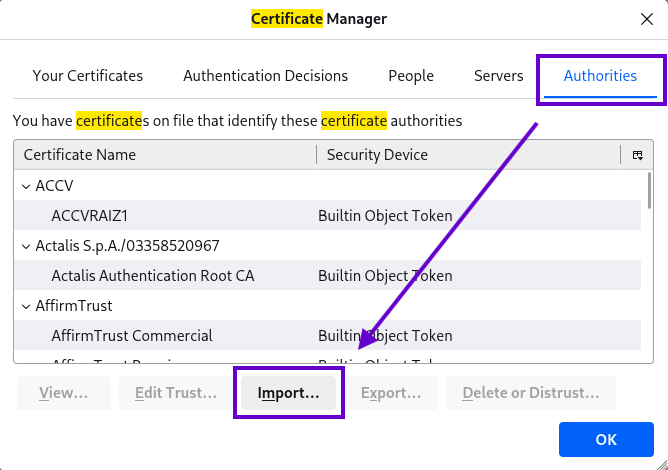
Task: Click Builtin Object Token in Actalis row
Action: 385,276
